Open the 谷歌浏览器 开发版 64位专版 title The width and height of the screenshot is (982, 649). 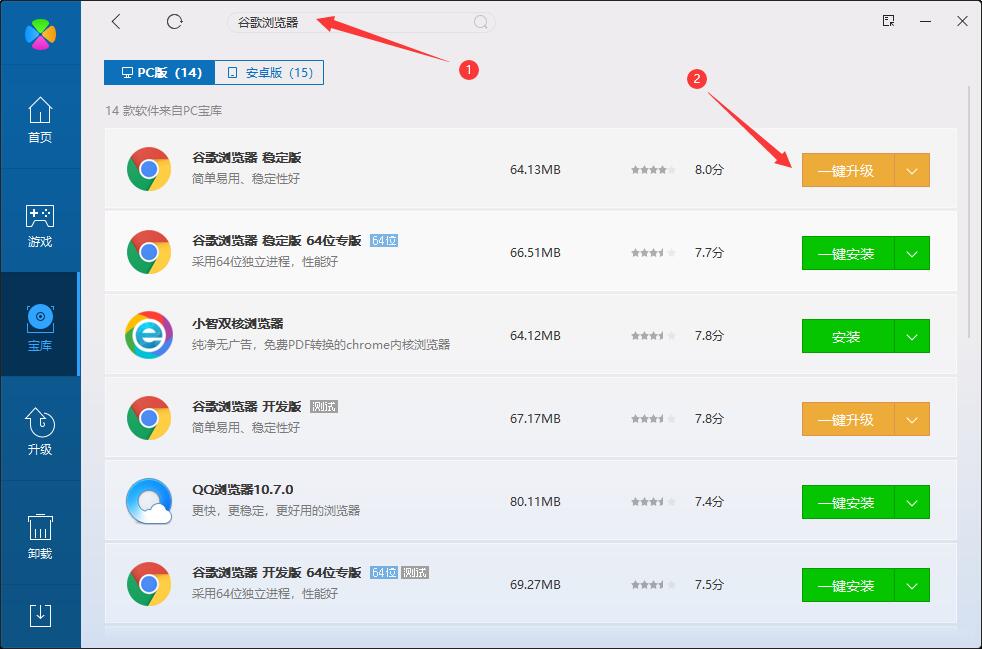click(x=277, y=573)
